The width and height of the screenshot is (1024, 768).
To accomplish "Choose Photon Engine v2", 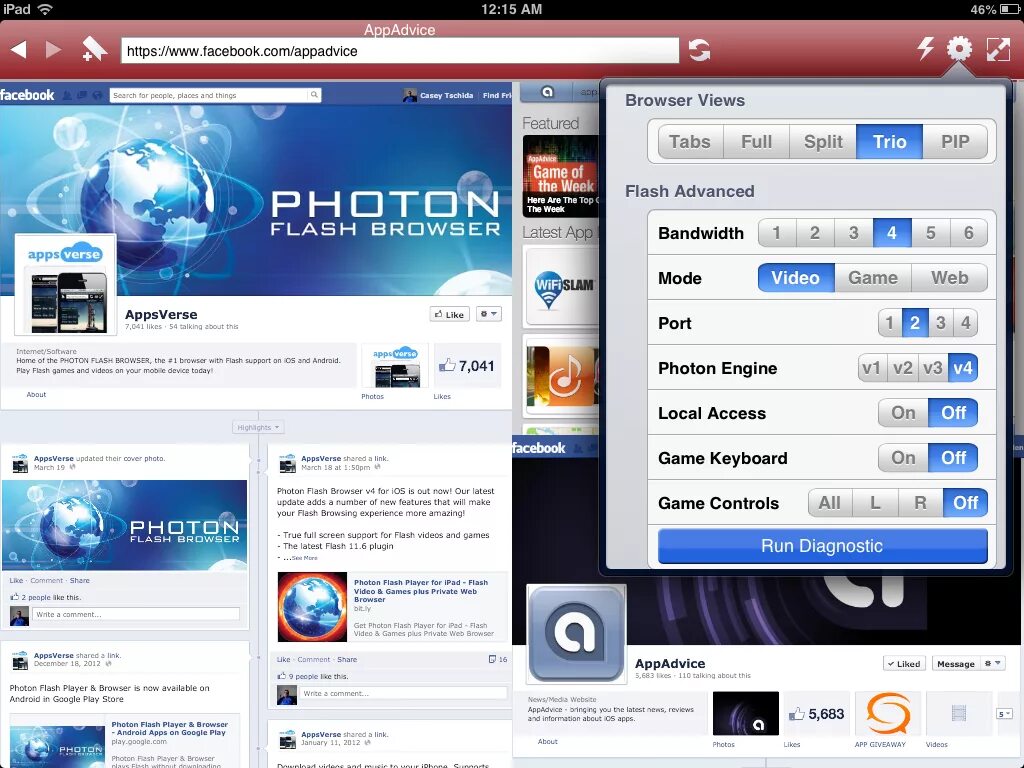I will pyautogui.click(x=903, y=368).
